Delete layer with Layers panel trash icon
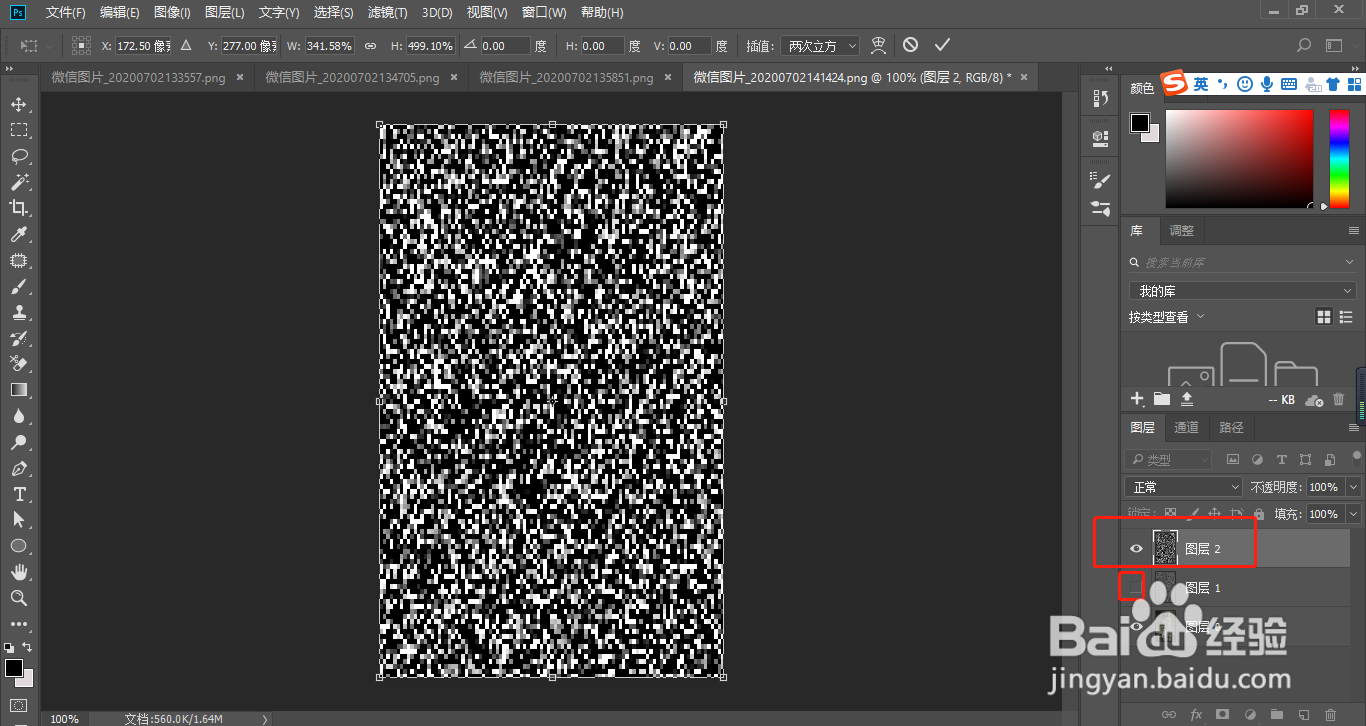The image size is (1366, 726). pyautogui.click(x=1330, y=714)
